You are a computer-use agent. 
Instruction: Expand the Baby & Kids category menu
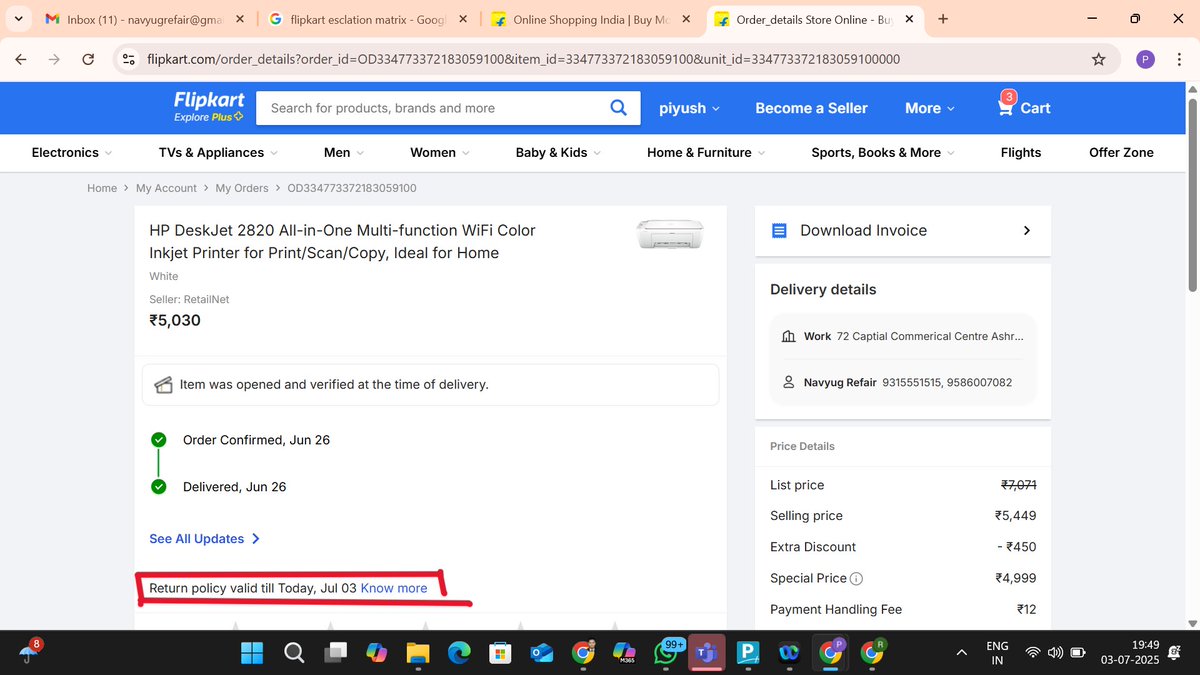558,152
